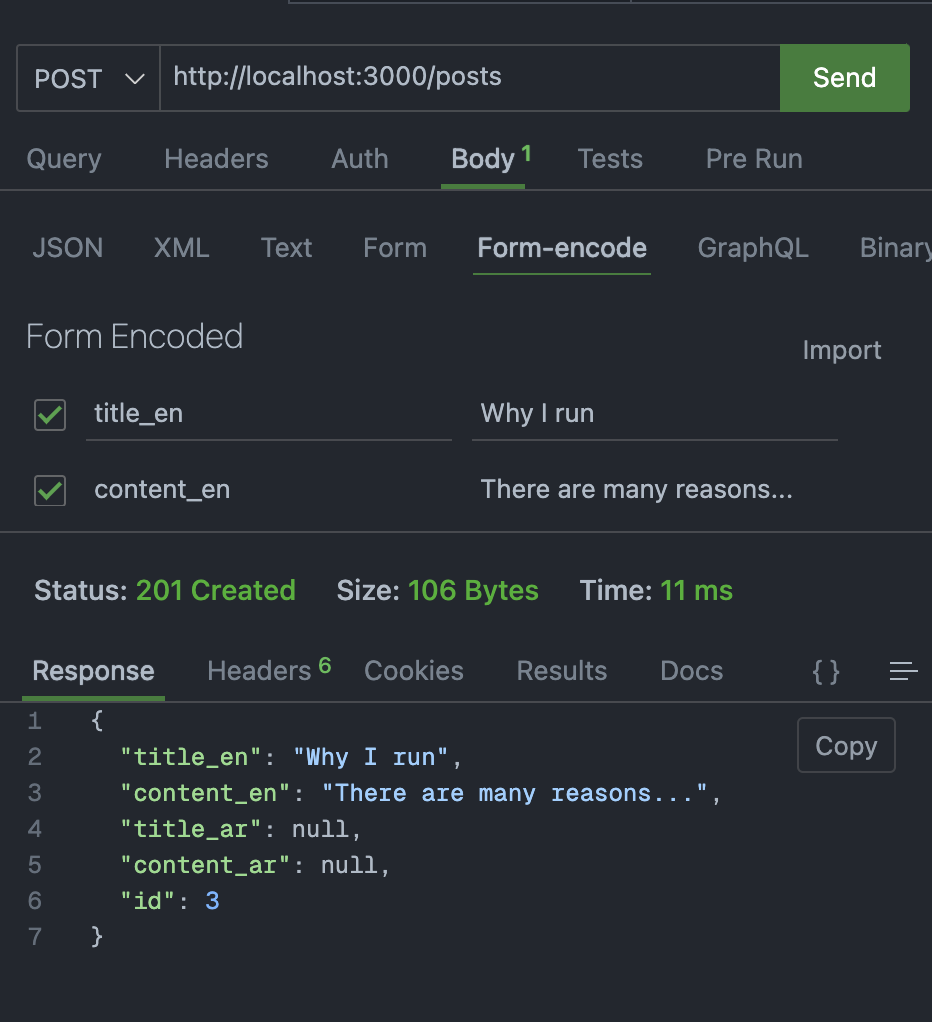Switch to the Headers request tab
Image resolution: width=932 pixels, height=1022 pixels.
[x=215, y=158]
